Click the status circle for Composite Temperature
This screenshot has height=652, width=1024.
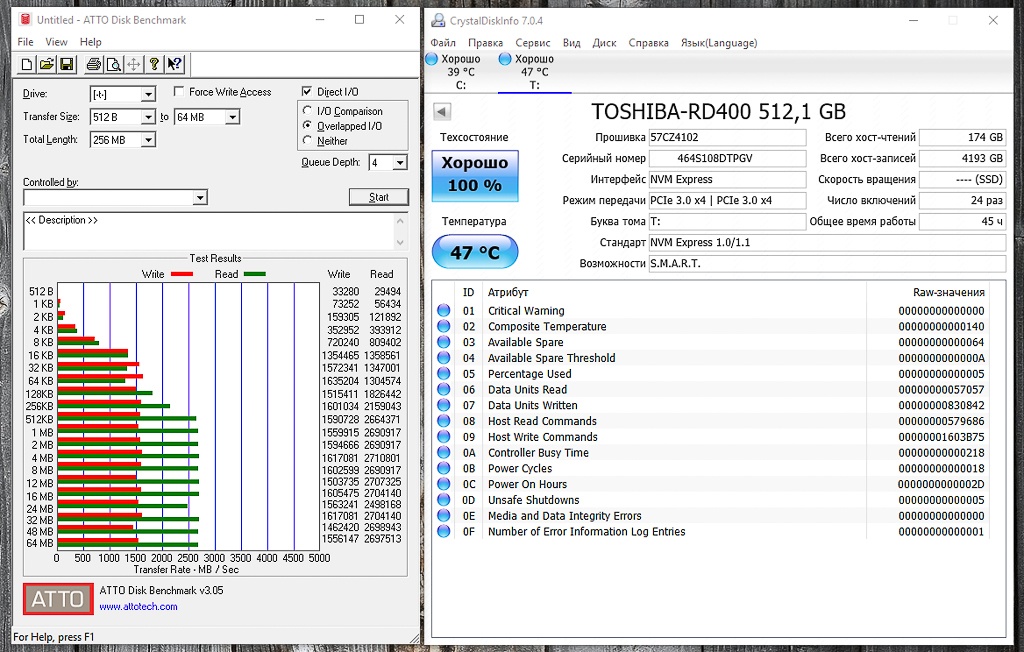coord(443,326)
